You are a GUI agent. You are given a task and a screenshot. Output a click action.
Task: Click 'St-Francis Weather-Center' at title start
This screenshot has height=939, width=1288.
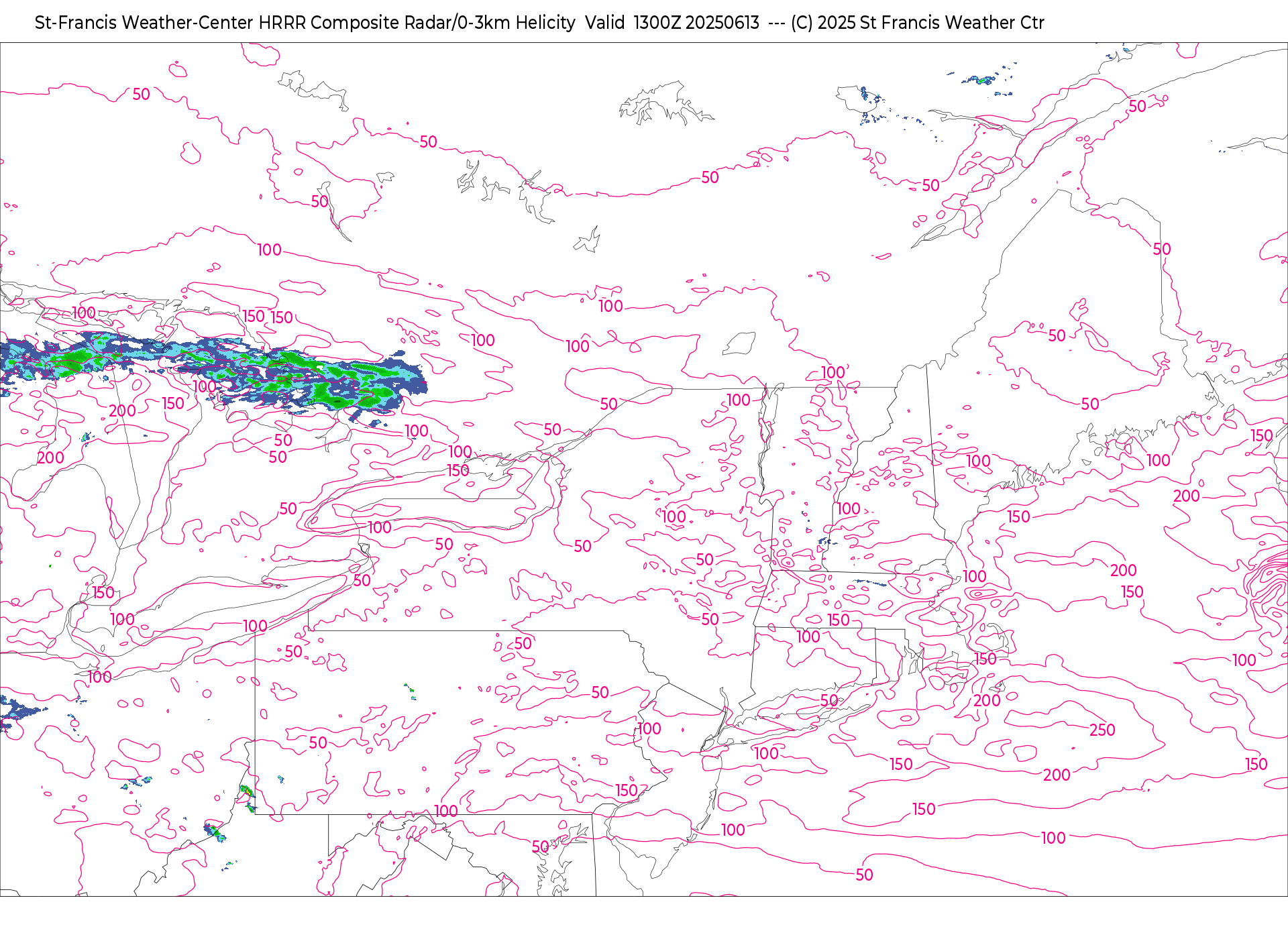[144, 23]
